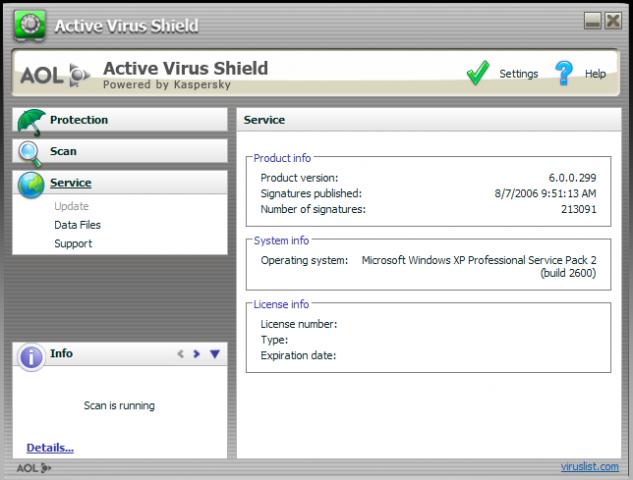Show next info message with right arrow
Image resolution: width=633 pixels, height=480 pixels.
[x=196, y=354]
